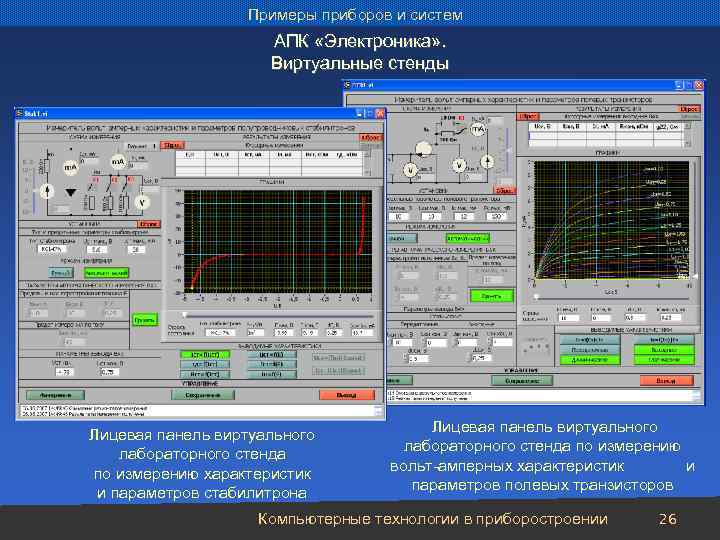Image resolution: width=720 pixels, height=540 pixels.
Task: Click the Сохранение button in transistor window
Action: (x=522, y=381)
